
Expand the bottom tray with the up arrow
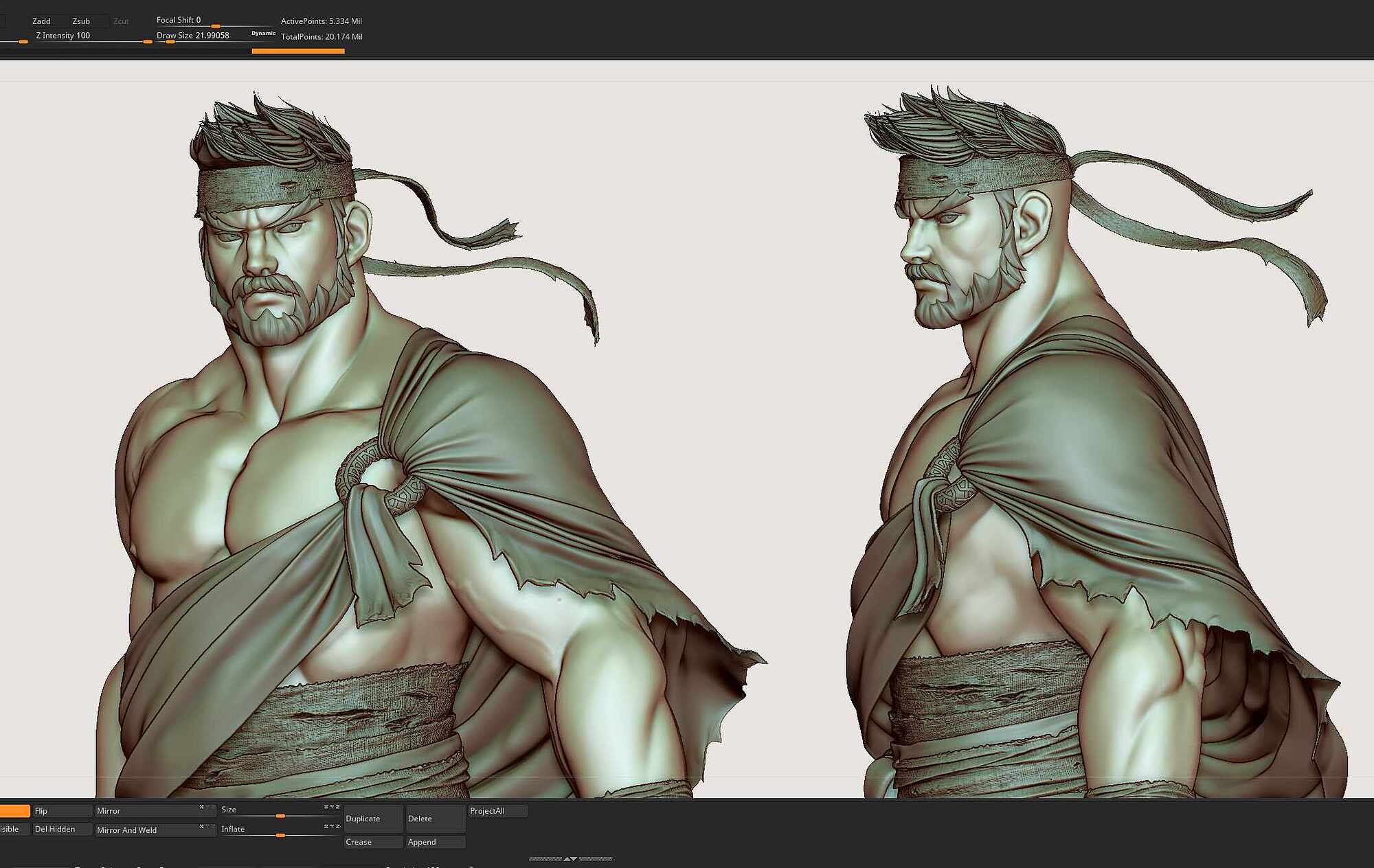(x=567, y=859)
